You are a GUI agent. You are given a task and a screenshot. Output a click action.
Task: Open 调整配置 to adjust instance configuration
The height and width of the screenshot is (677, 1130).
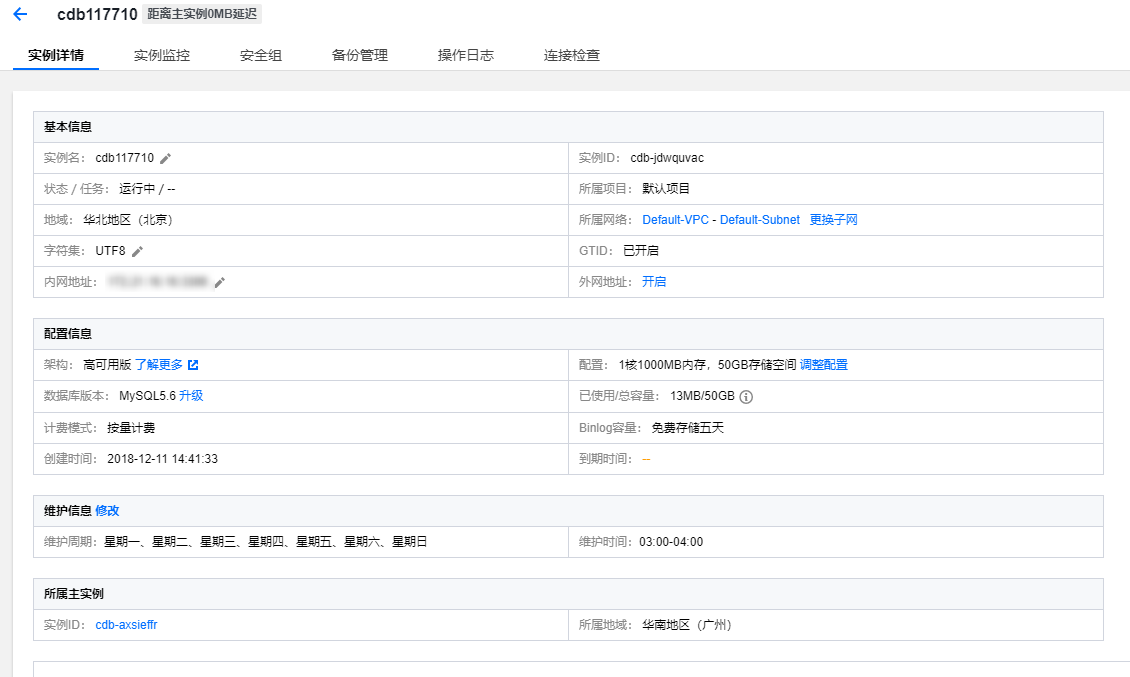tap(825, 364)
